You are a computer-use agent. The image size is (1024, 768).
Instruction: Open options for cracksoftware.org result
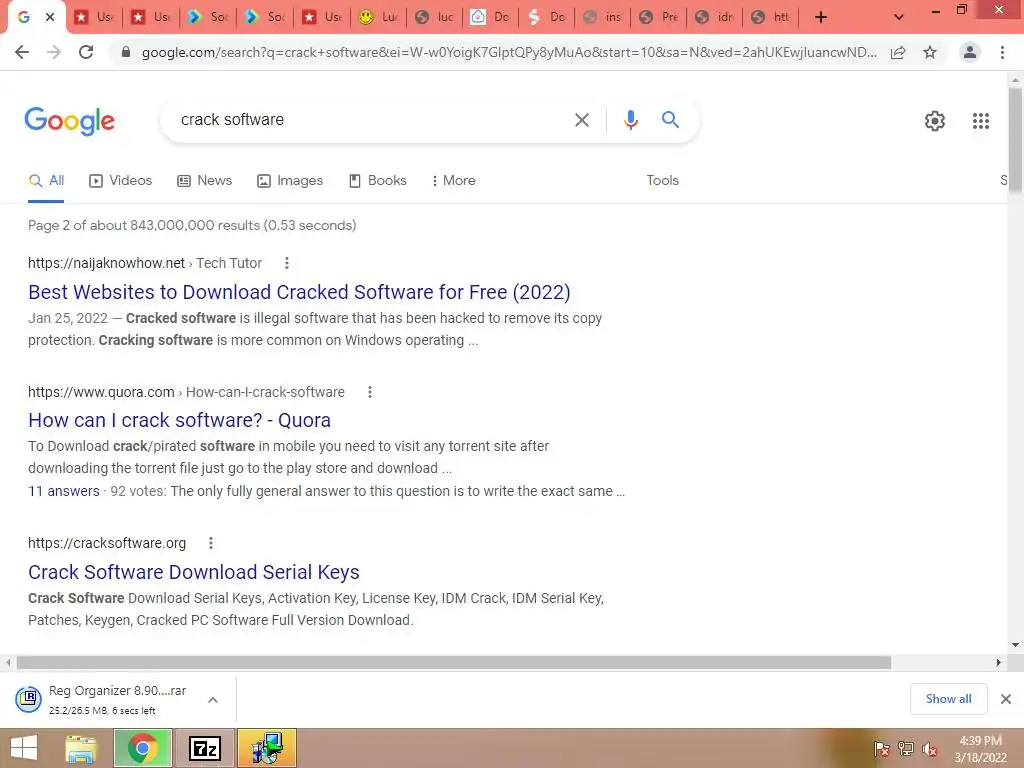point(210,543)
